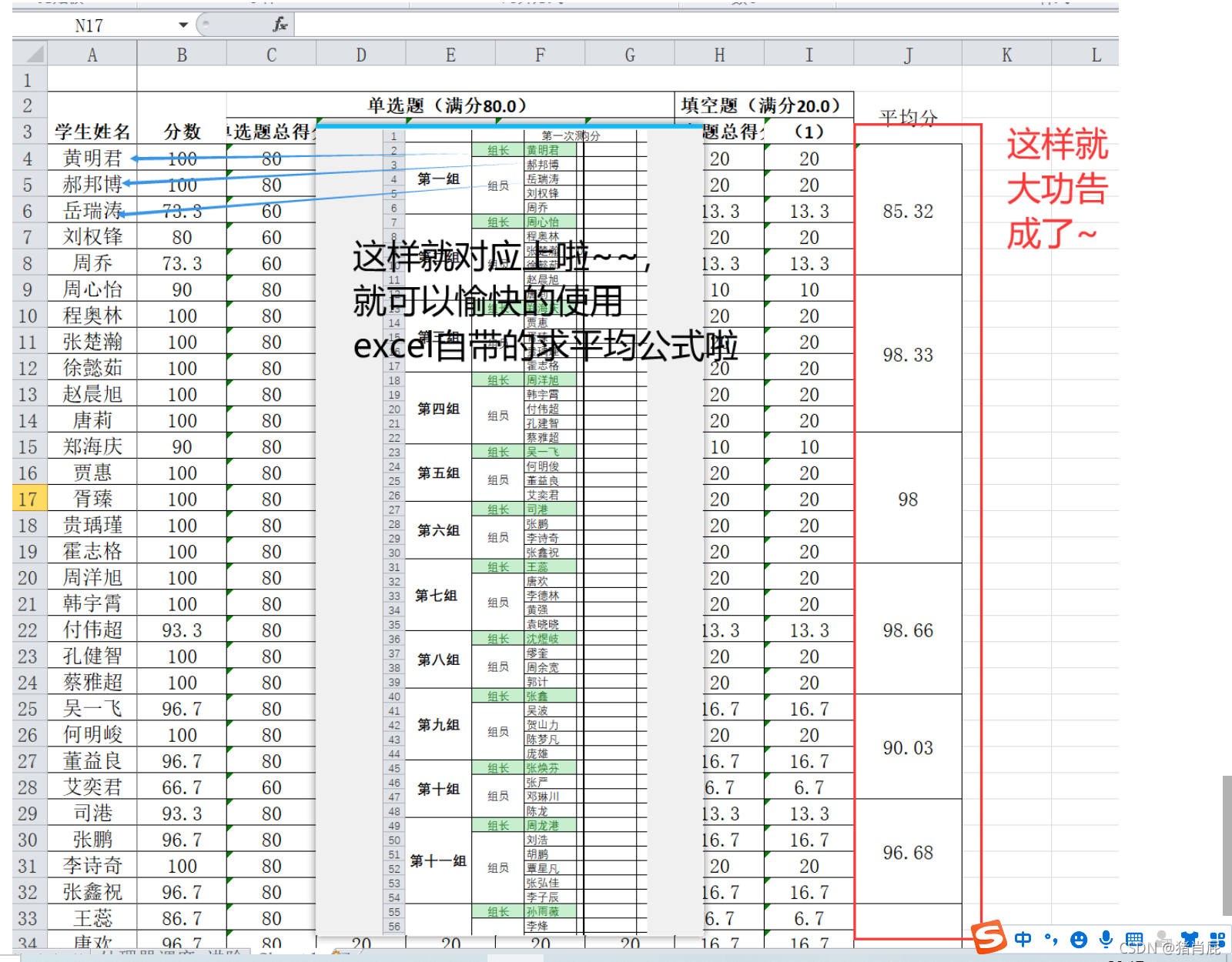Select the name cell 岳瑞涛

click(92, 210)
